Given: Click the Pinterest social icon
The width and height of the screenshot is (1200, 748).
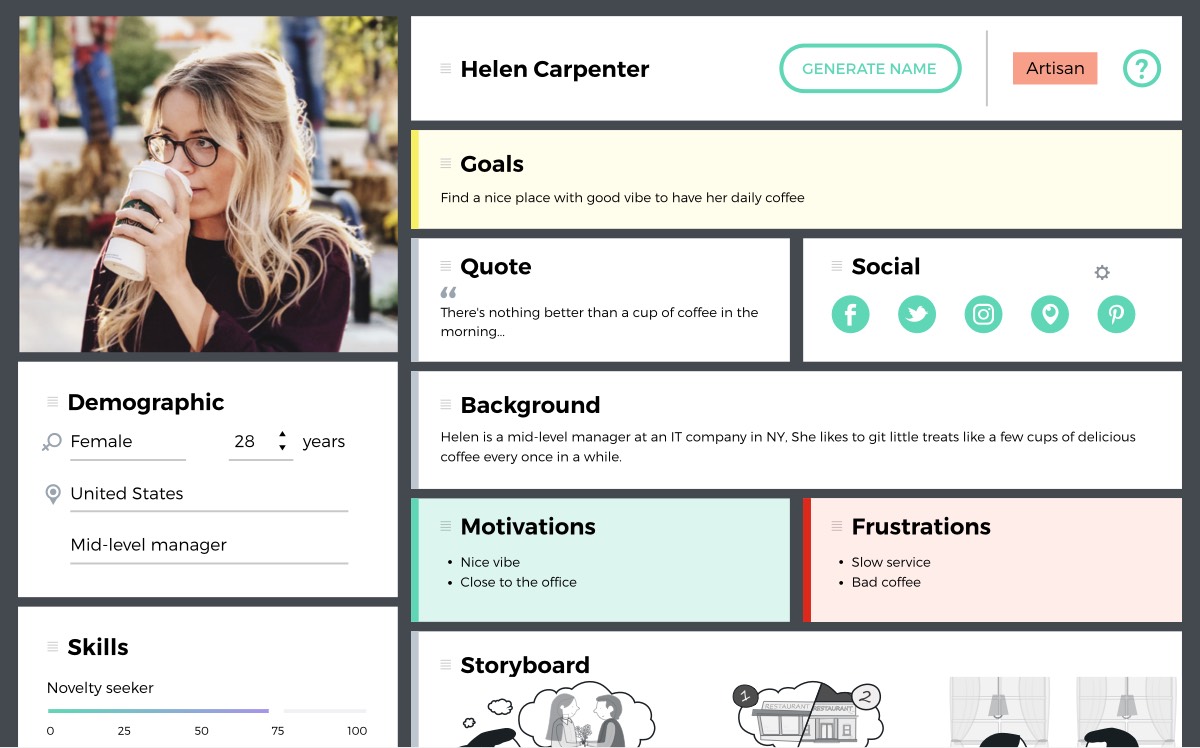Looking at the screenshot, I should coord(1116,315).
